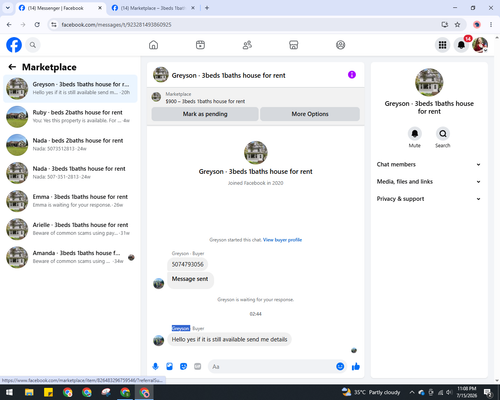Open the Facebook search magnifier

(x=33, y=45)
